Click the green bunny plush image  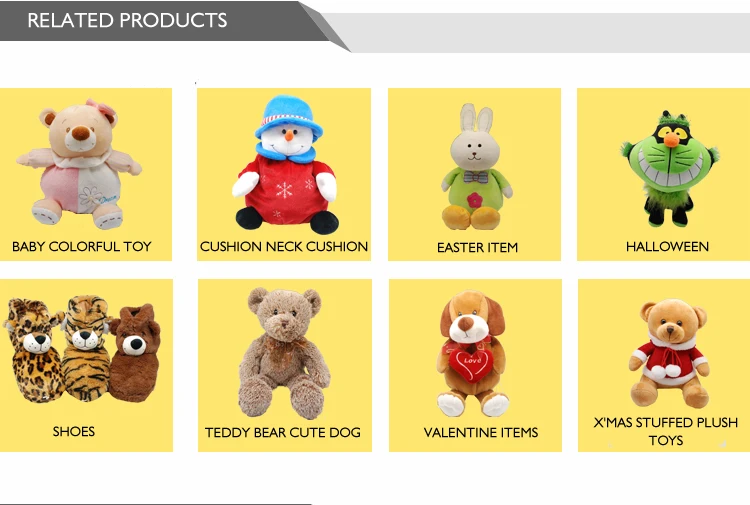click(x=476, y=167)
